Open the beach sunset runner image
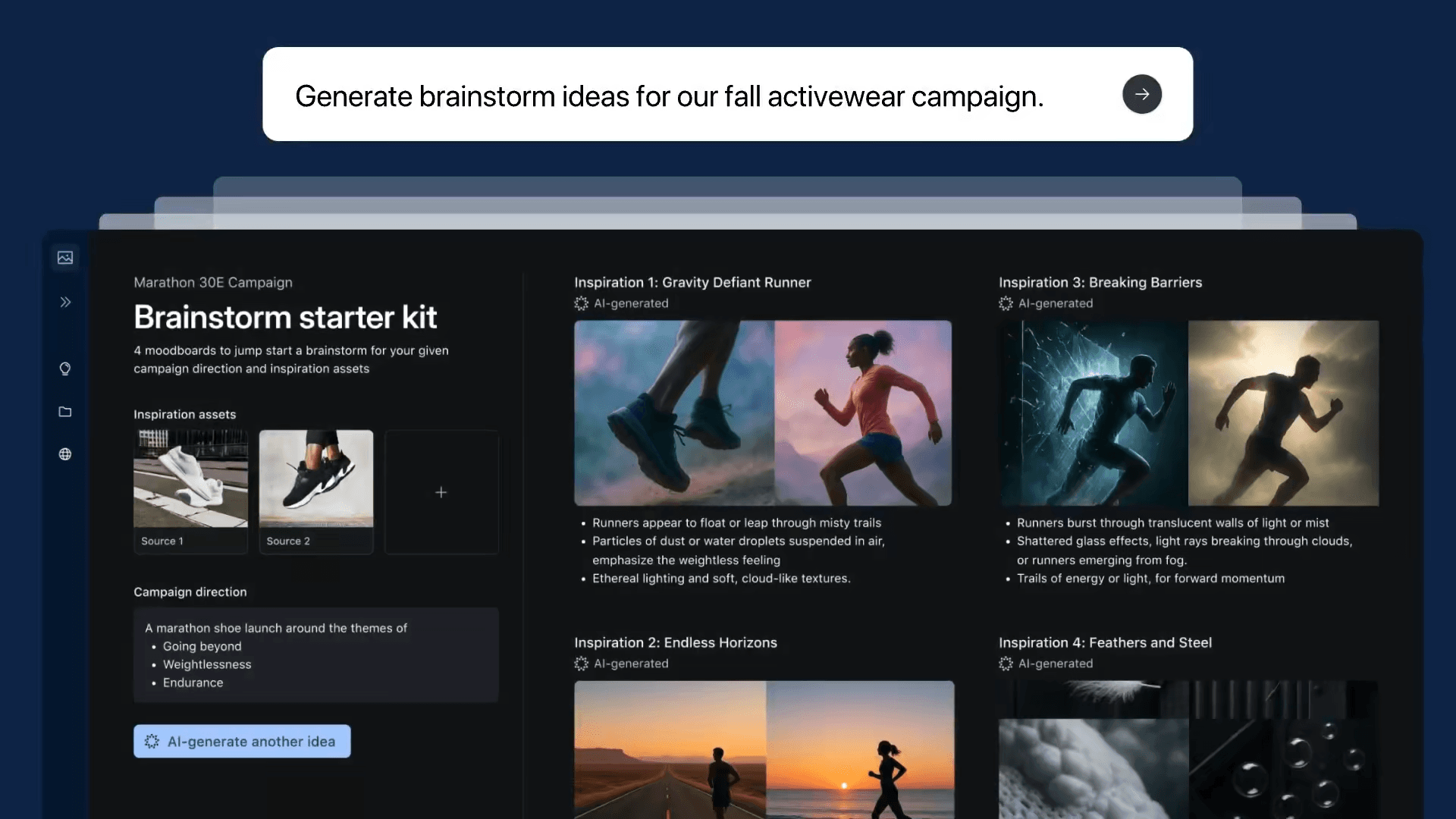 860,749
